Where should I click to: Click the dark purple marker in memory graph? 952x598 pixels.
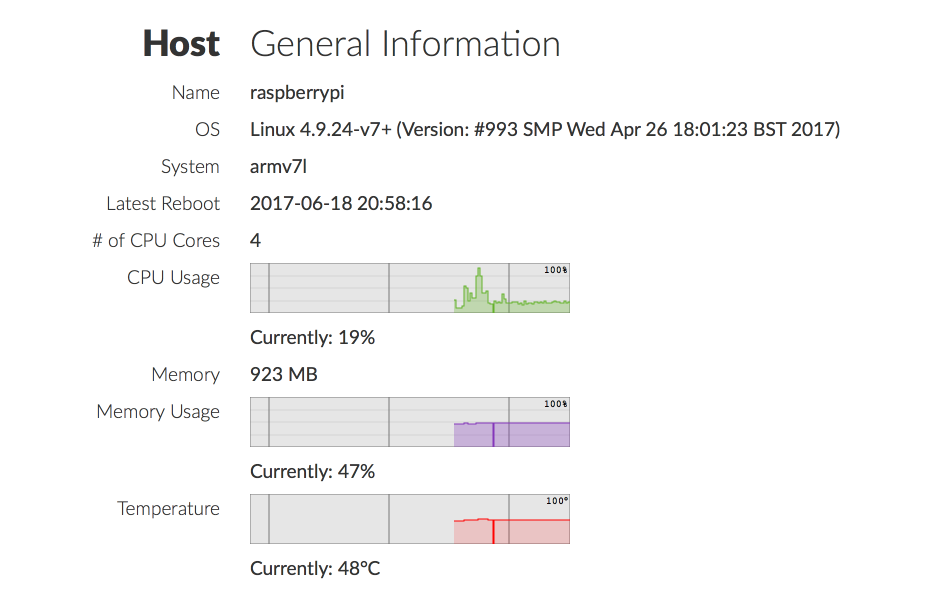pos(494,434)
